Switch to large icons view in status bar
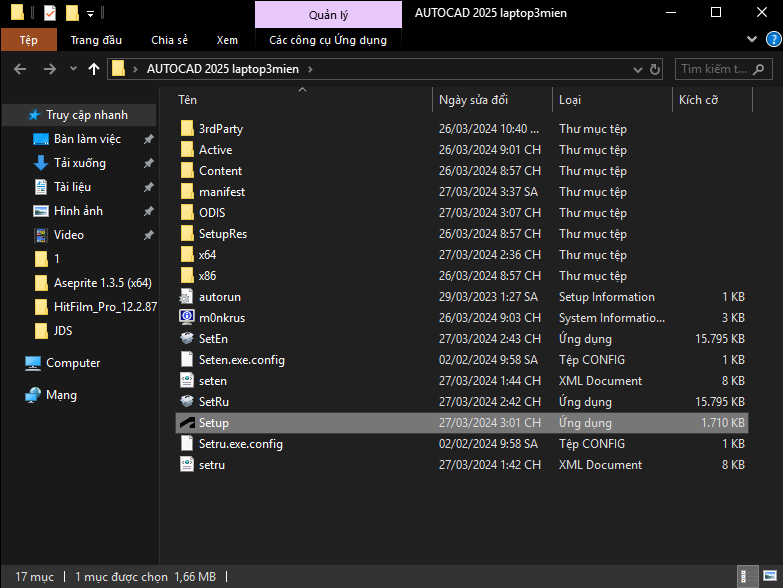The image size is (783, 588). tap(768, 577)
